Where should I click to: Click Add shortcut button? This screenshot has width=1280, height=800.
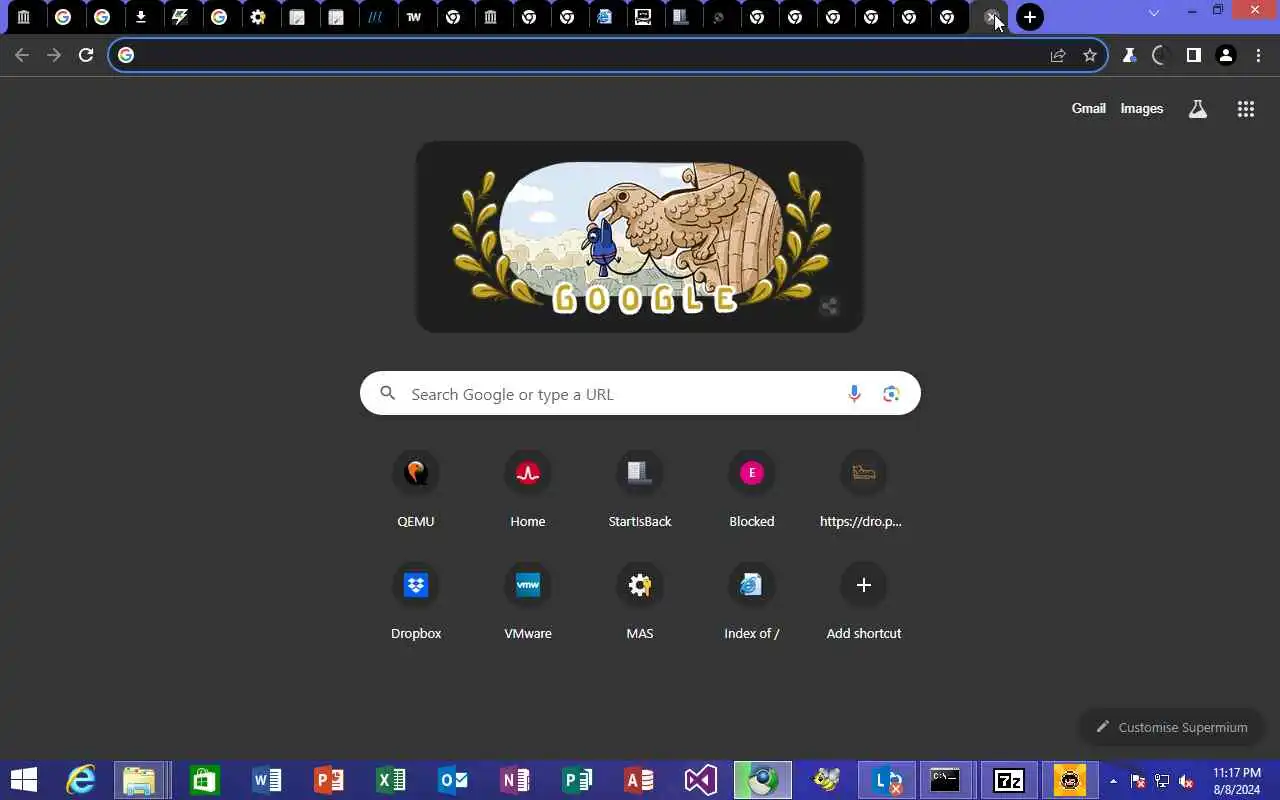pos(864,602)
